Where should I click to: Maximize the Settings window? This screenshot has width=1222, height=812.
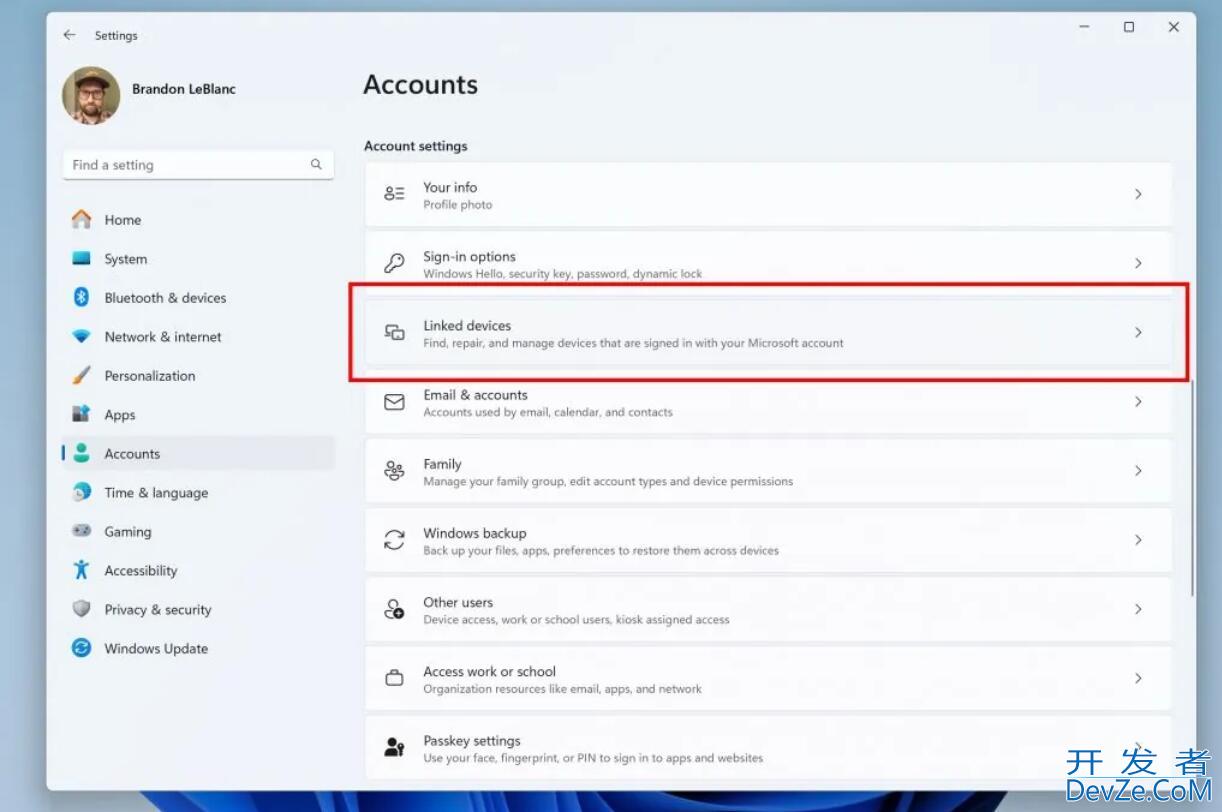pos(1129,28)
